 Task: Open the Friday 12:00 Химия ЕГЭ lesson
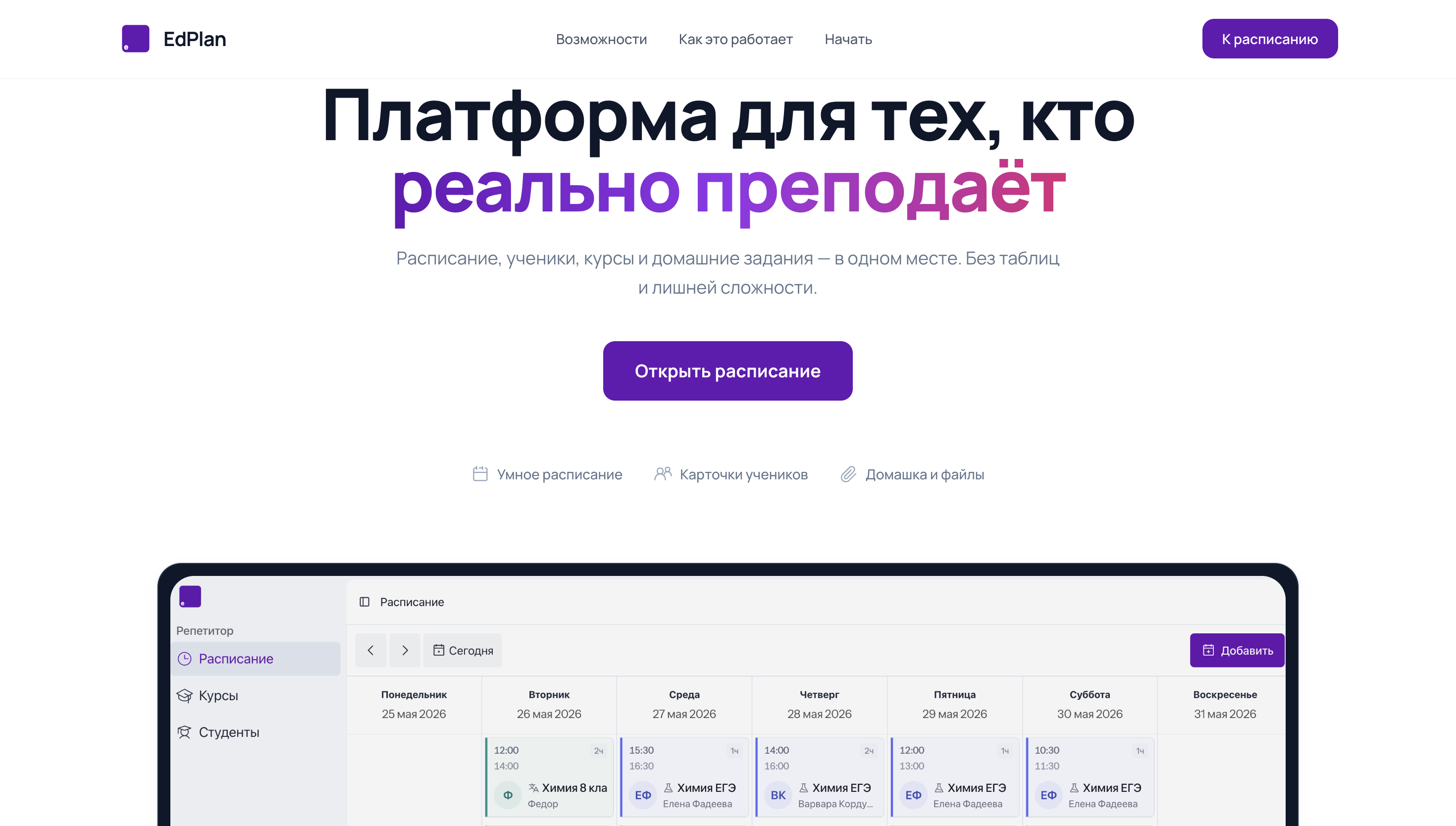(x=955, y=777)
